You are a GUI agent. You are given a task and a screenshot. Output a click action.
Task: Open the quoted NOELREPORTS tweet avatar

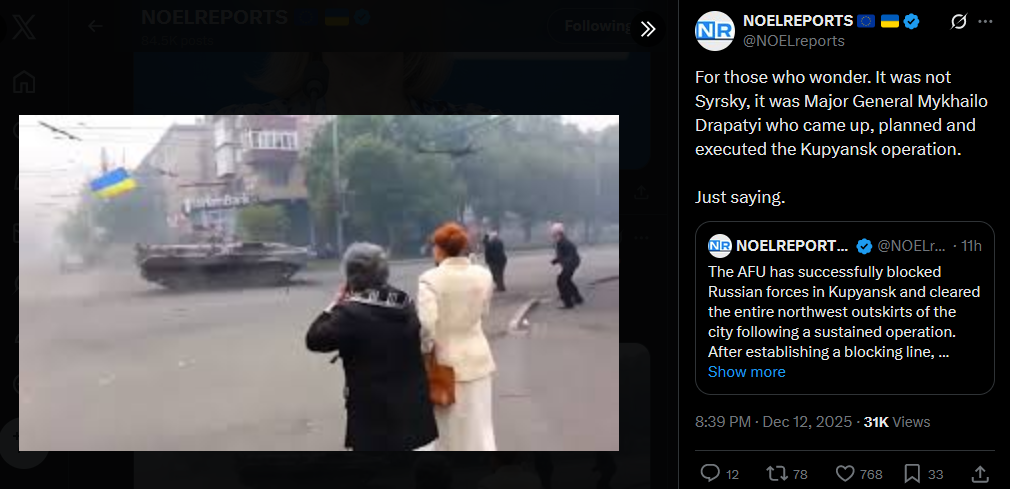719,246
